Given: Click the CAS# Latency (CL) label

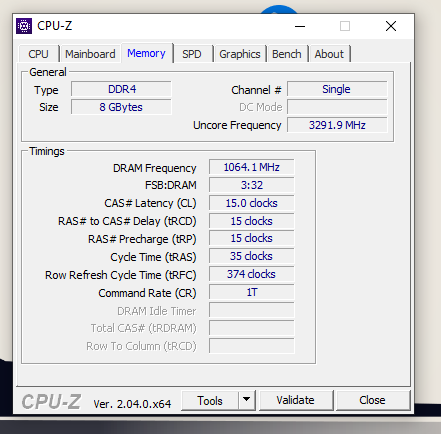Looking at the screenshot, I should click(x=150, y=203).
